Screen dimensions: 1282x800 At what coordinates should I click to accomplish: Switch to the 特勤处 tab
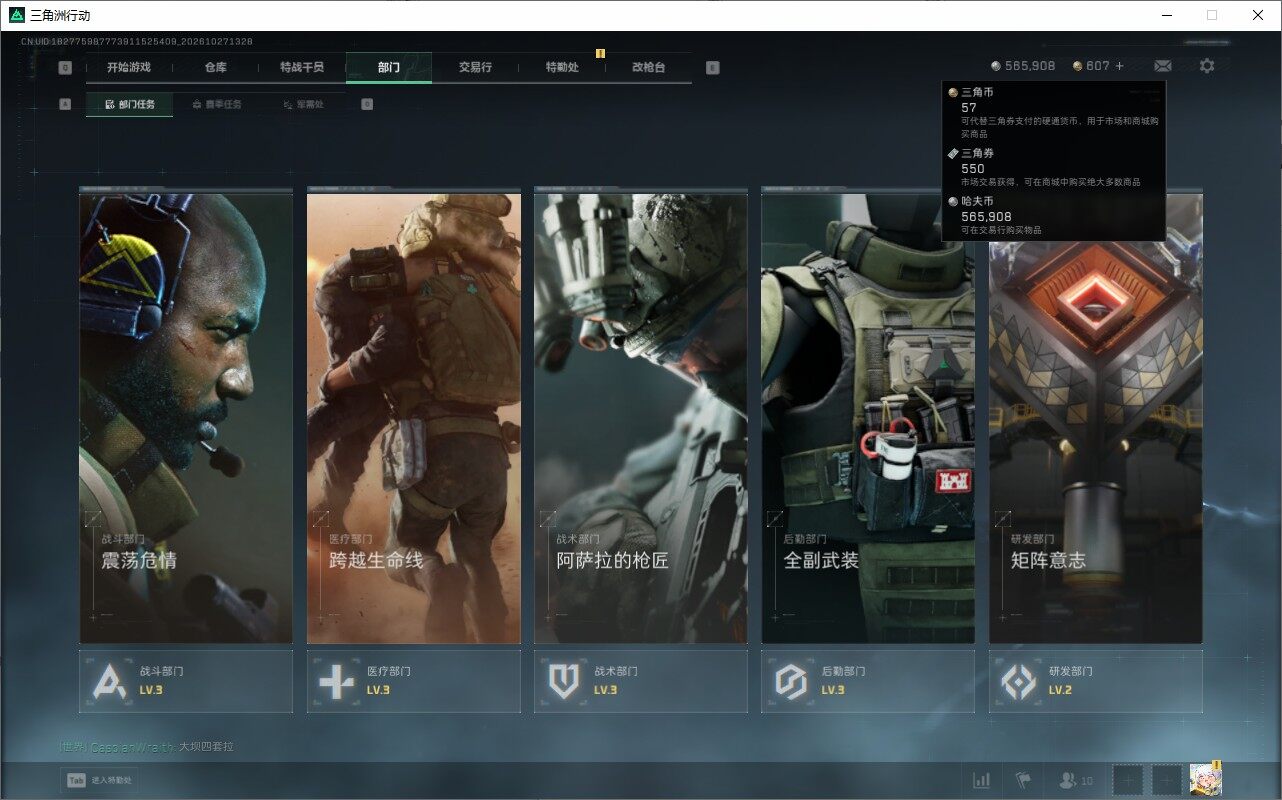pos(562,67)
